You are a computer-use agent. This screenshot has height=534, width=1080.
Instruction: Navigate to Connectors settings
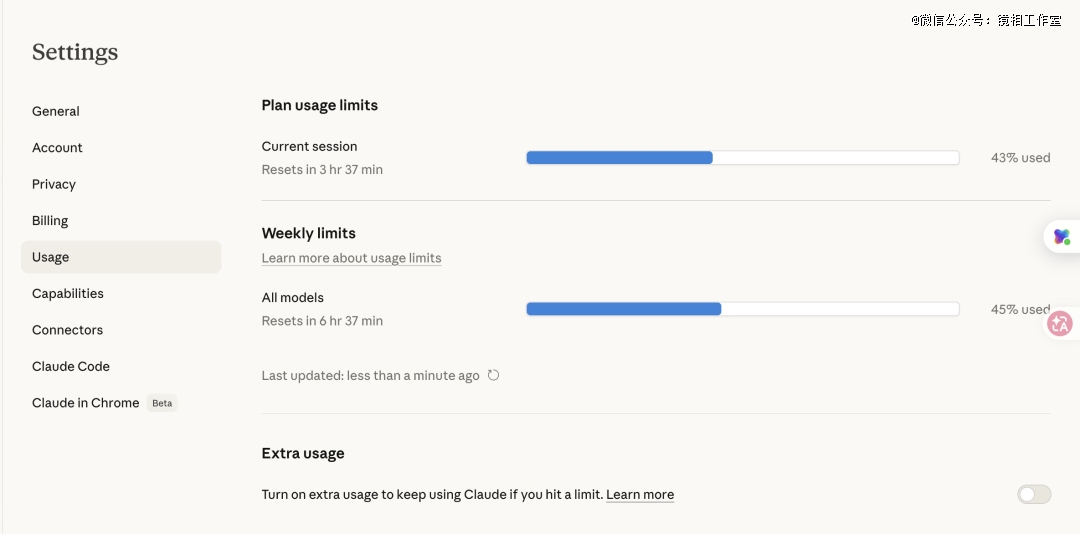click(67, 330)
